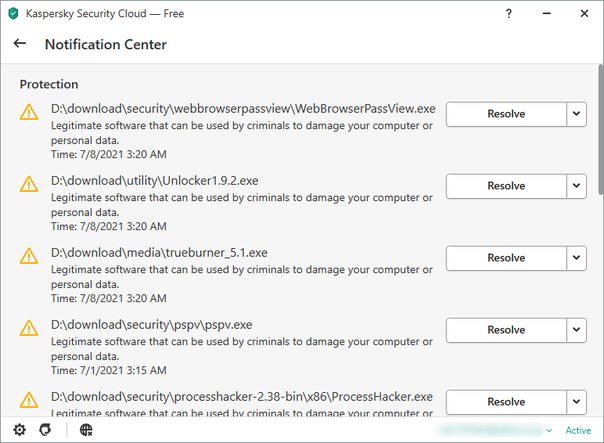Screen dimensions: 604x443
Task: Resolve the trueburner_5.1.exe detection
Action: pyautogui.click(x=506, y=258)
